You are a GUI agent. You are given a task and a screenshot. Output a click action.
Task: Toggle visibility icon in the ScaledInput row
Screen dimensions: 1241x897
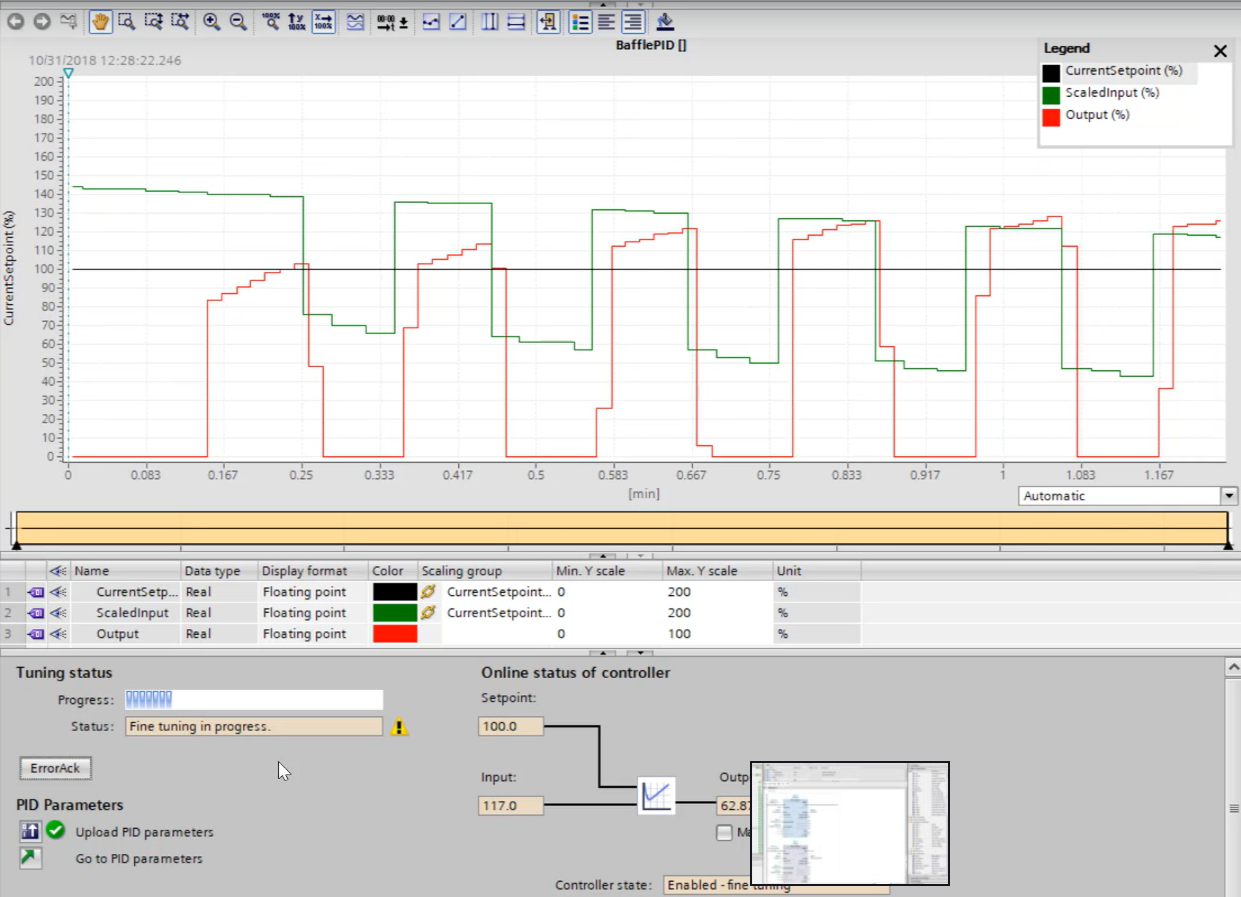tap(58, 613)
